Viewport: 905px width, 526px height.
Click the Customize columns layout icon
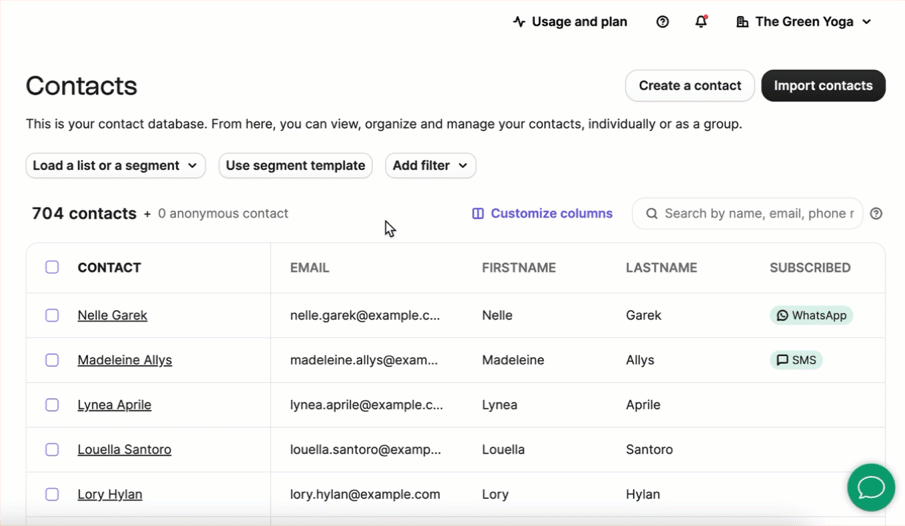(478, 214)
